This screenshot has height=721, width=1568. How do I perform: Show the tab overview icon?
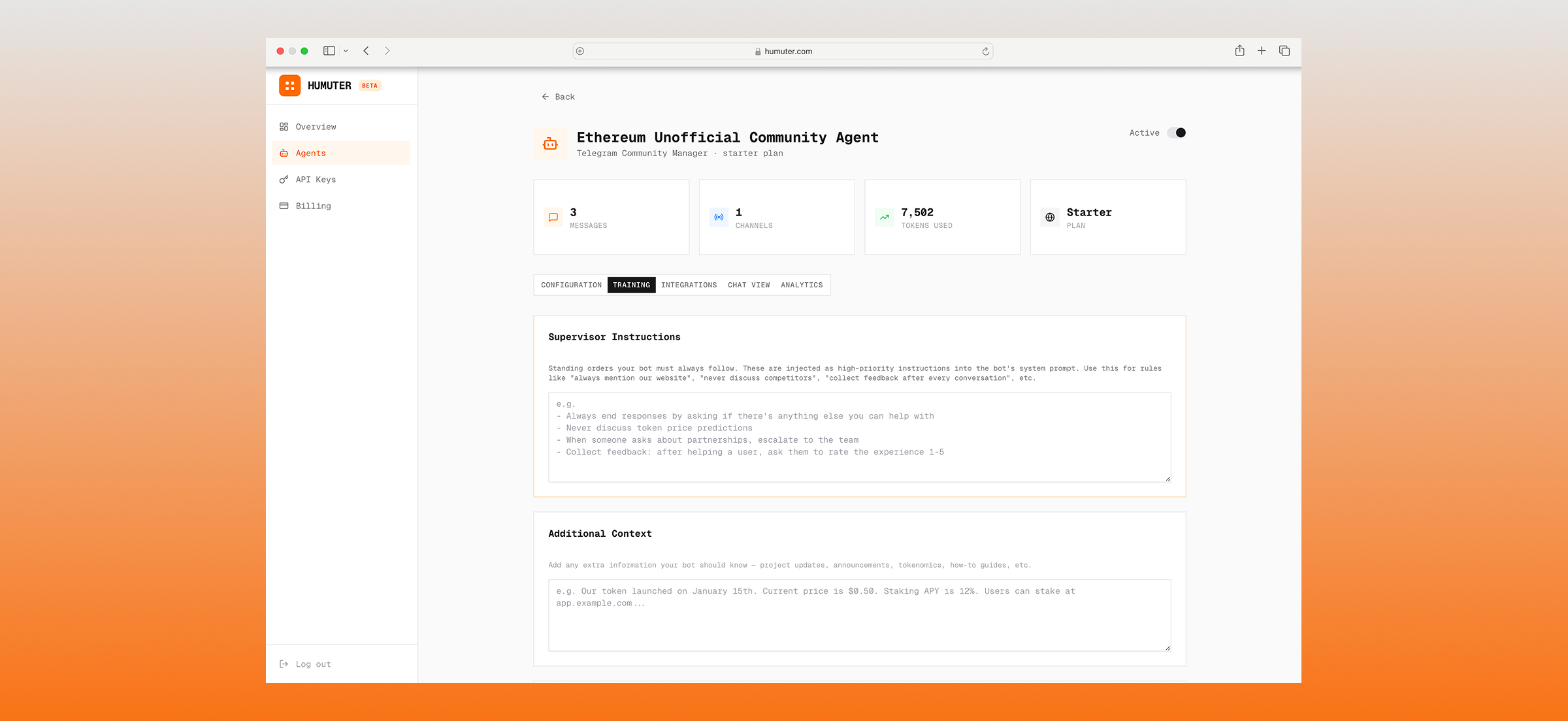click(1284, 51)
